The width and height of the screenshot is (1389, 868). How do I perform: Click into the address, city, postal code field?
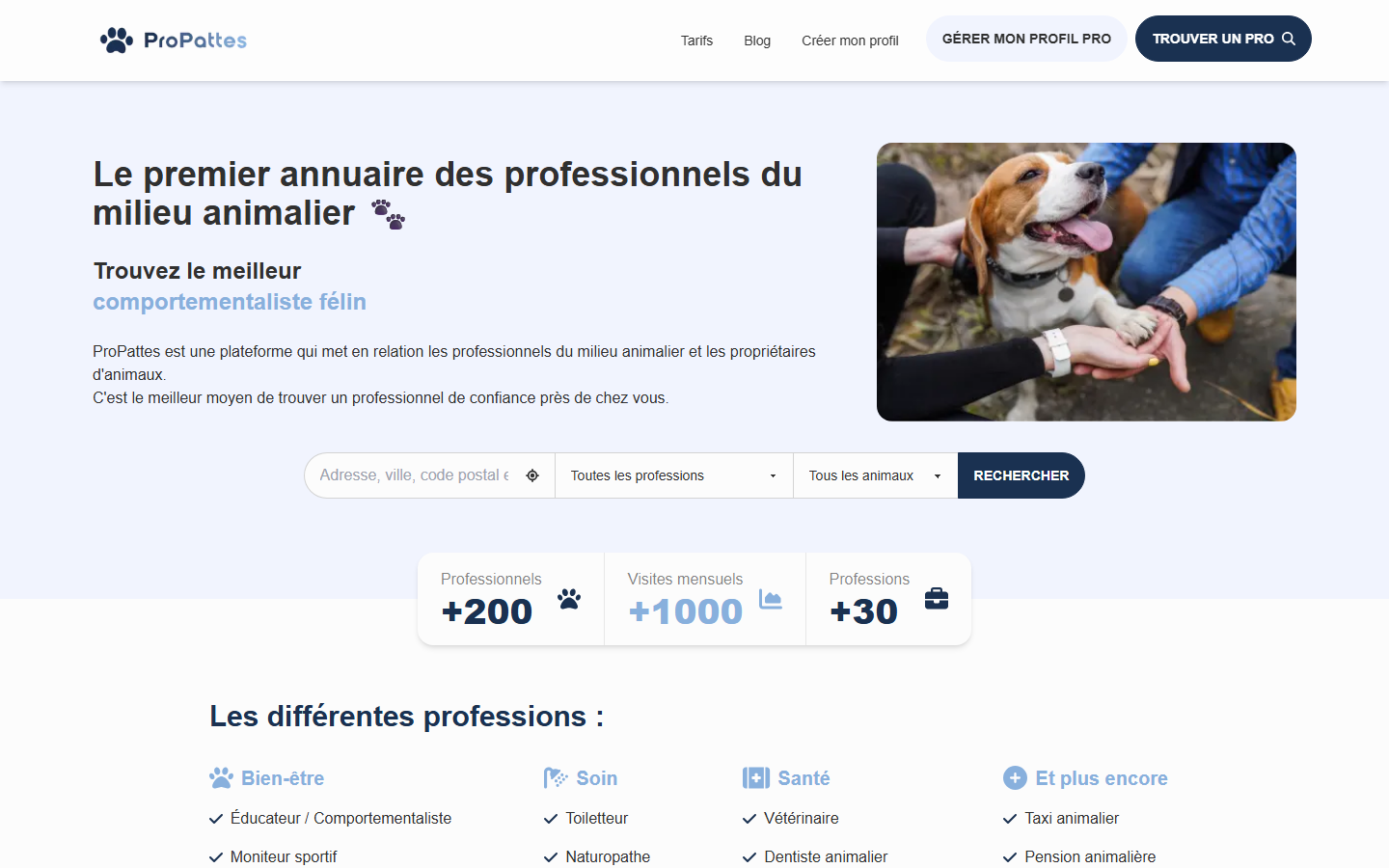[x=415, y=475]
